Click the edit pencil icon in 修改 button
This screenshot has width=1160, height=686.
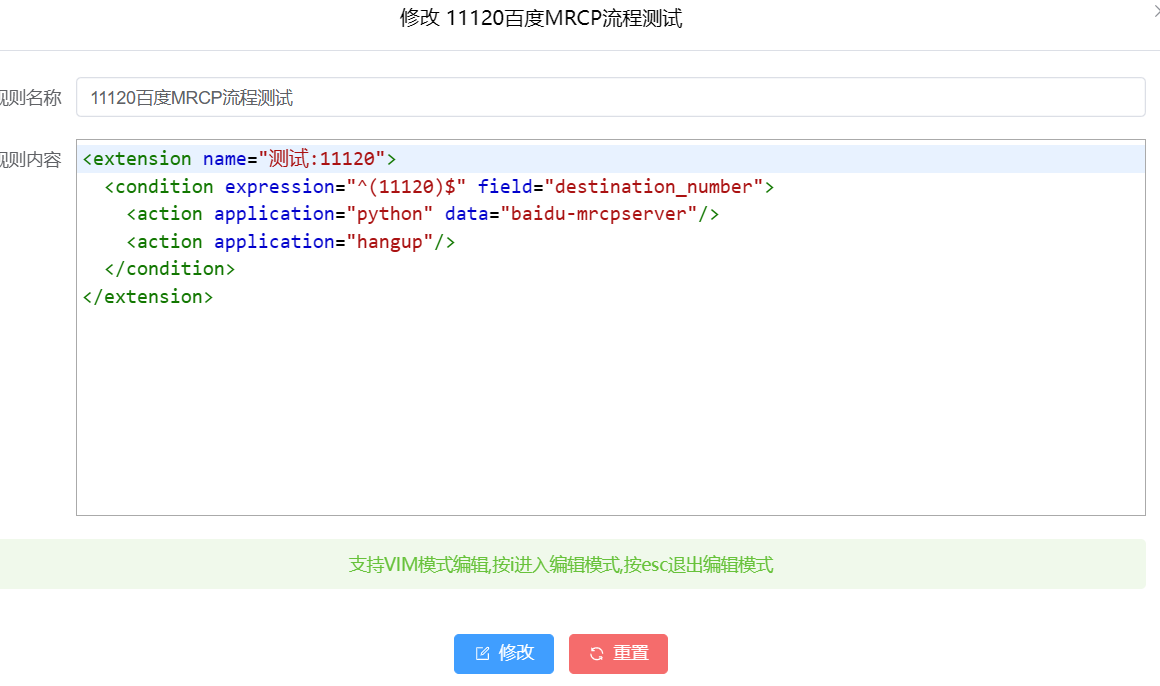pos(482,653)
